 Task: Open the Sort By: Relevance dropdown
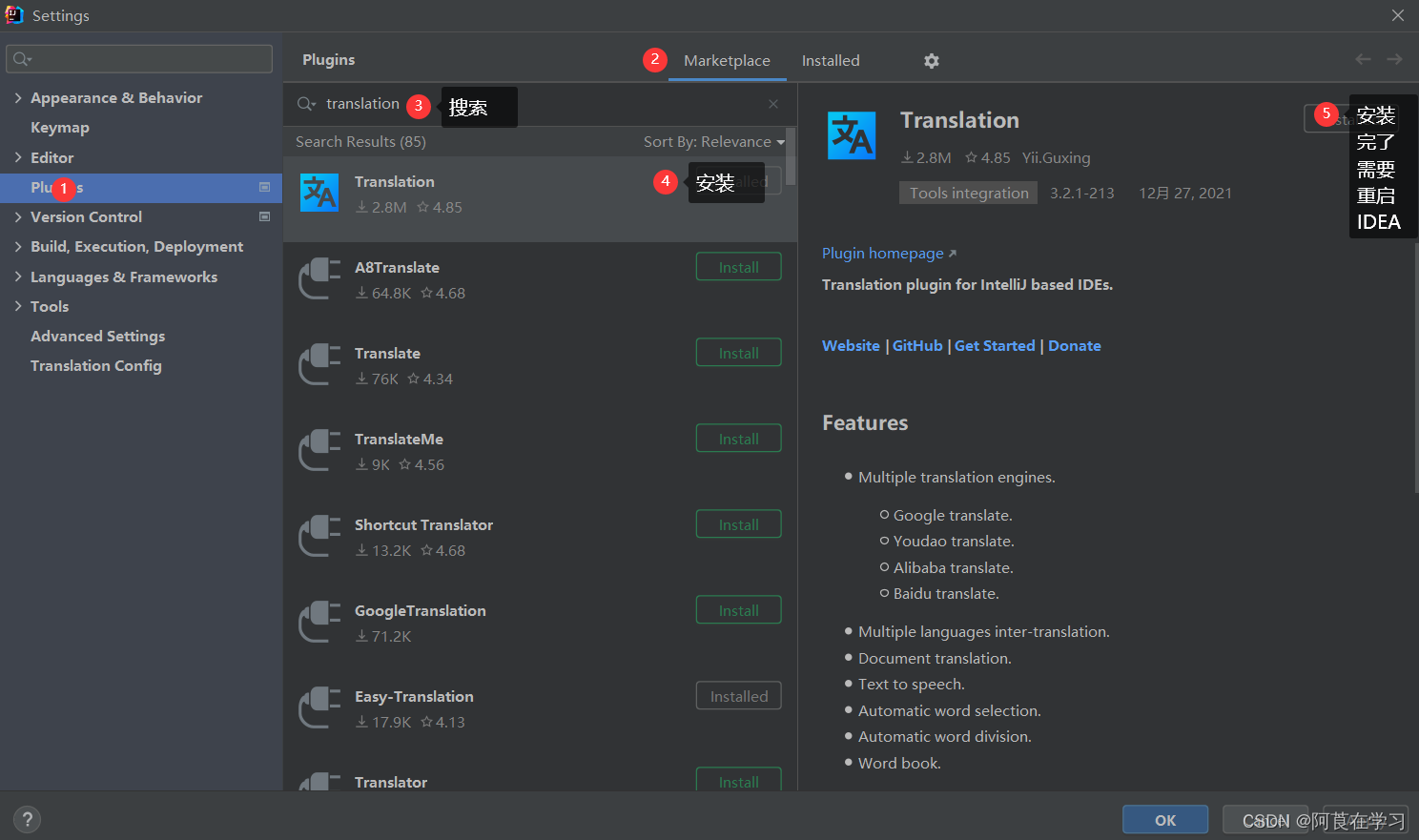pos(714,141)
